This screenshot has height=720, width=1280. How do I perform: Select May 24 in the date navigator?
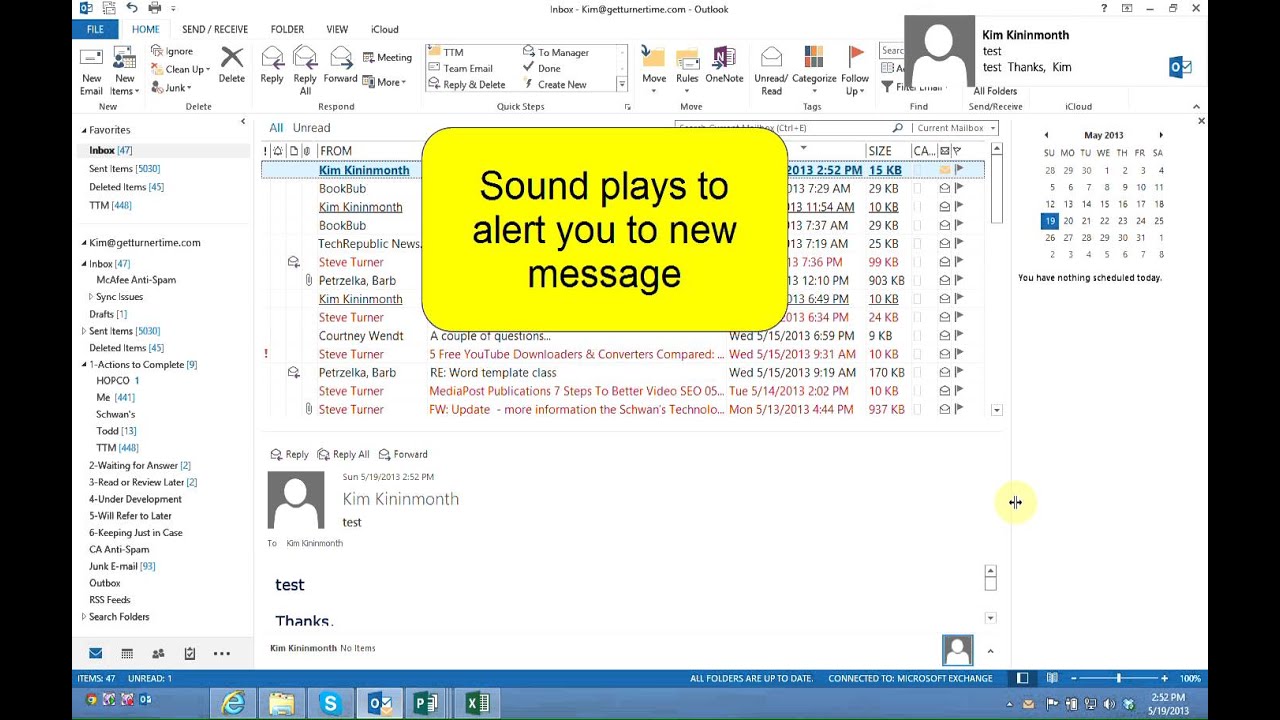pyautogui.click(x=1140, y=221)
